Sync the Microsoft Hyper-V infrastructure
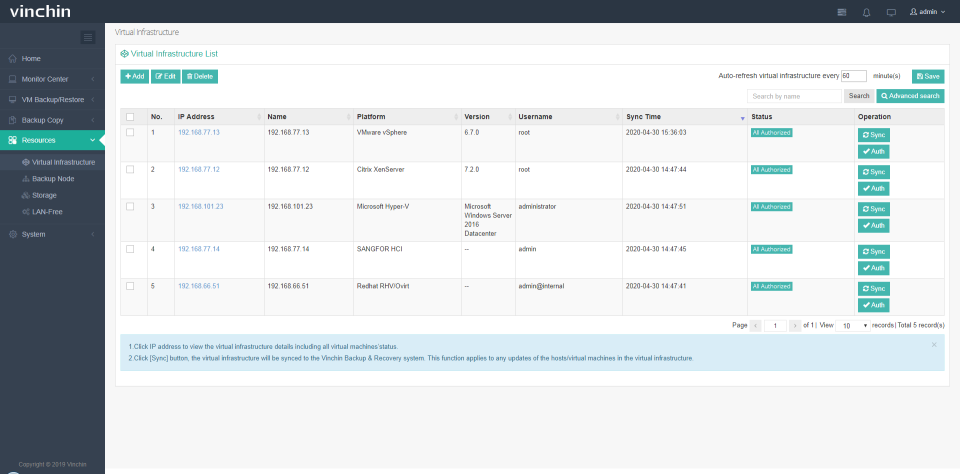960x474 pixels. pyautogui.click(x=874, y=209)
